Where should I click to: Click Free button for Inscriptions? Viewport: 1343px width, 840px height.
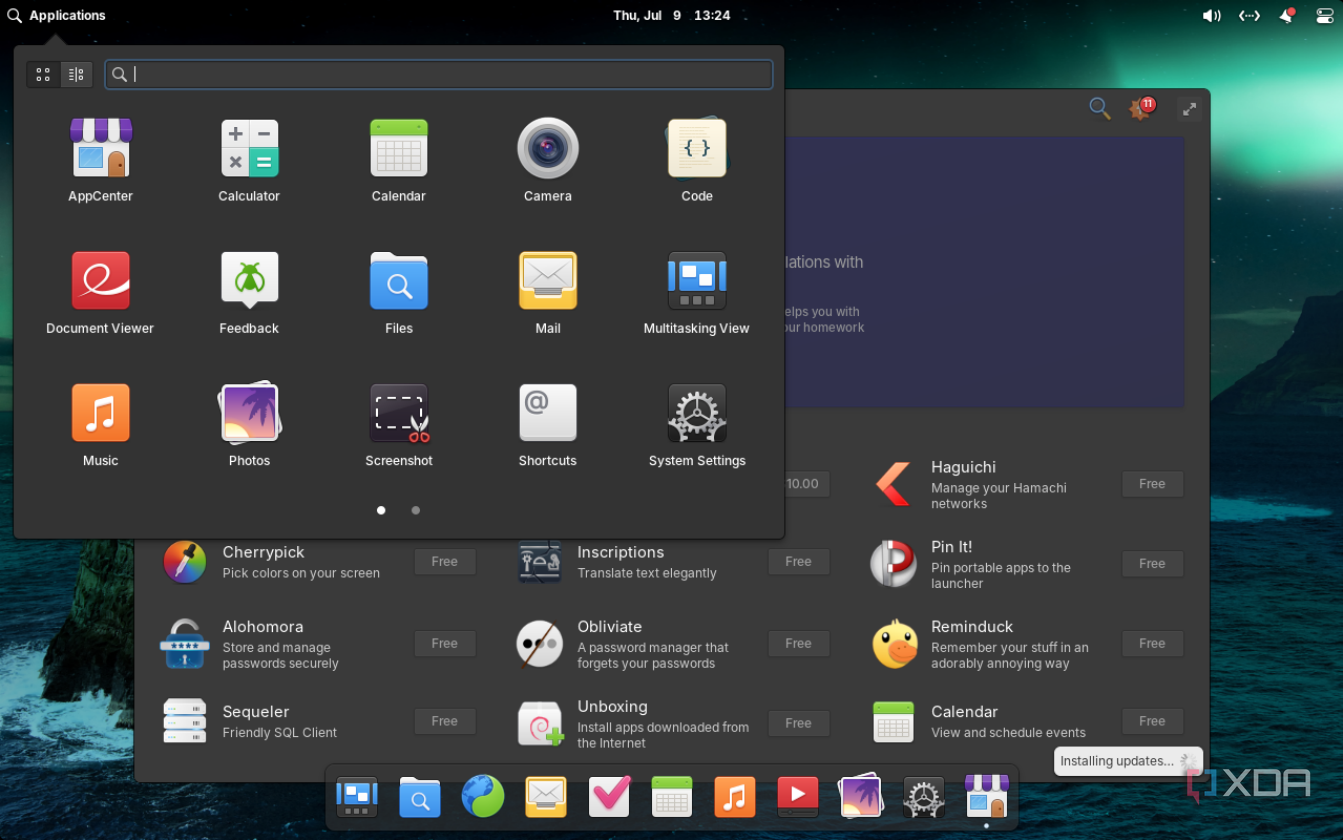[798, 562]
